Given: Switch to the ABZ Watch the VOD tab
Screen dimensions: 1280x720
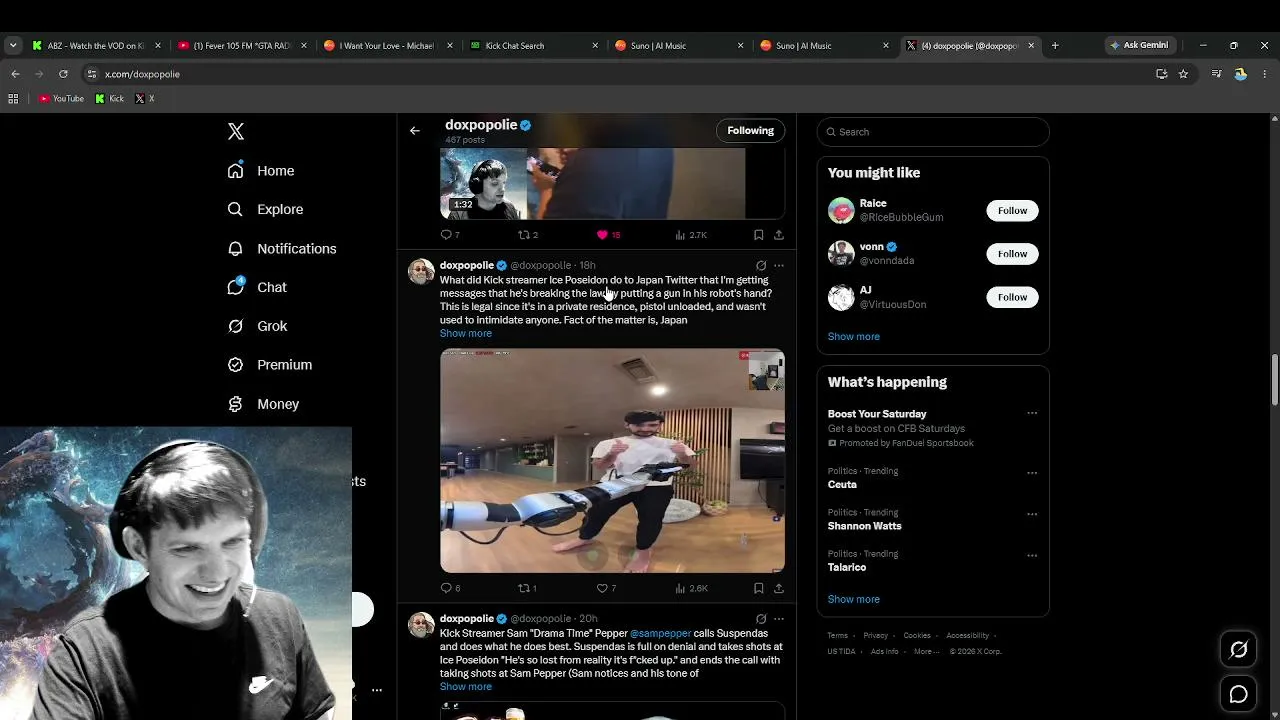Looking at the screenshot, I should (95, 45).
